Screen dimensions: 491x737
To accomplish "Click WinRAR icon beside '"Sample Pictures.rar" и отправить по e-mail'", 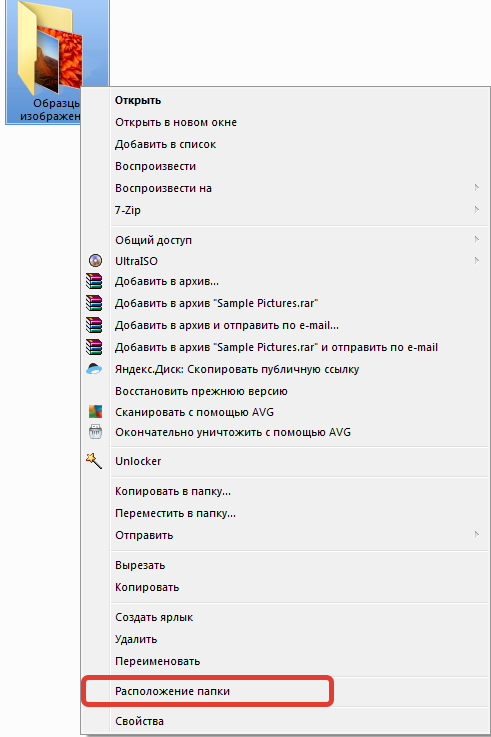I will (94, 347).
